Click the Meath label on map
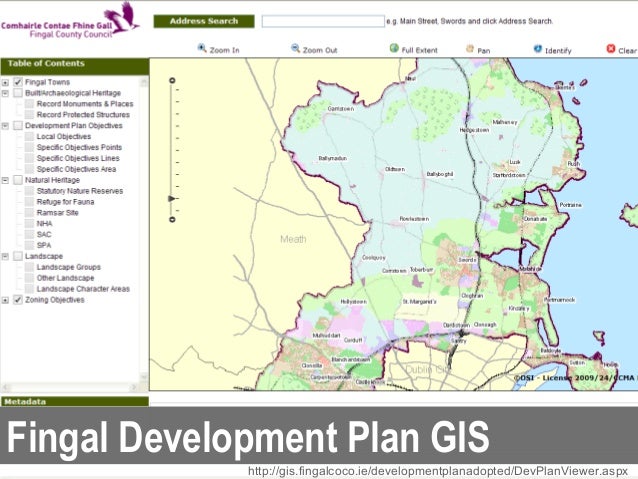This screenshot has width=638, height=479. 293,239
